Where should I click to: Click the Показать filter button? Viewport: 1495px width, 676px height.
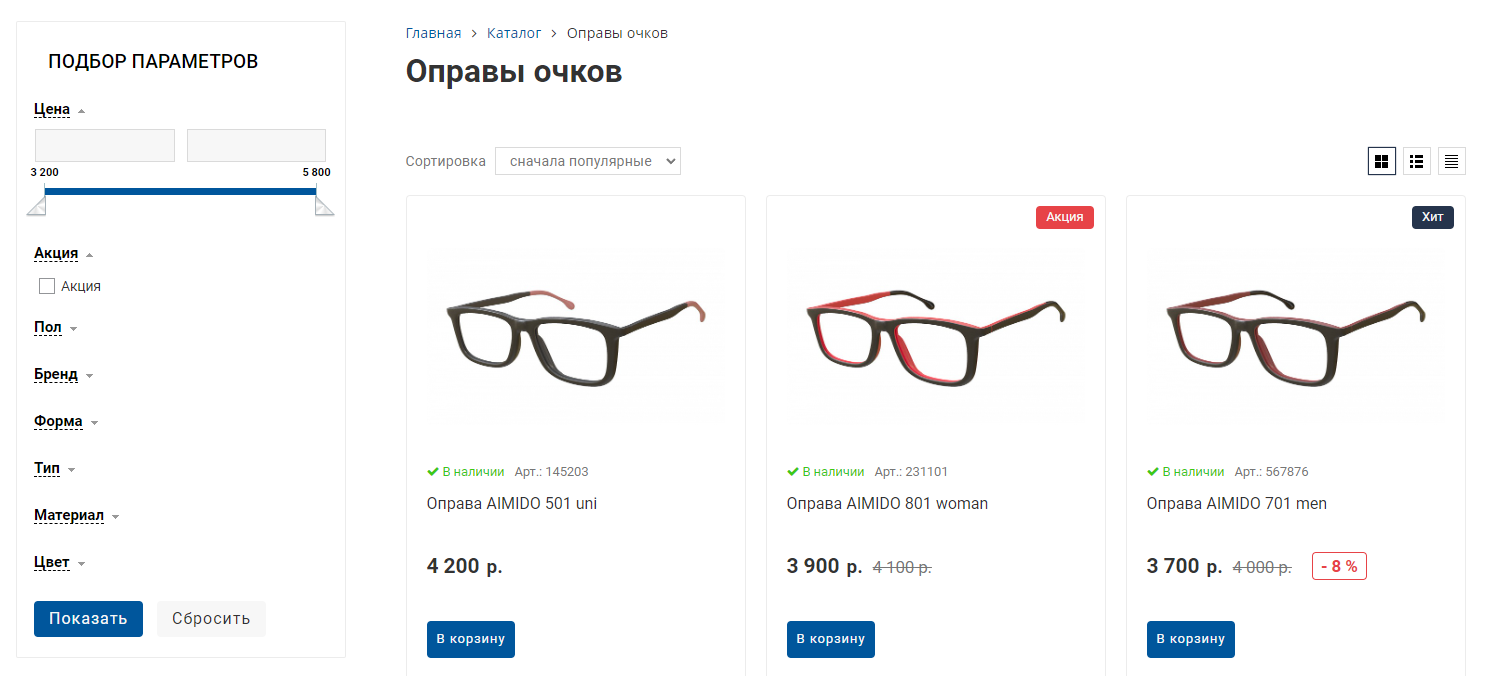click(x=88, y=619)
